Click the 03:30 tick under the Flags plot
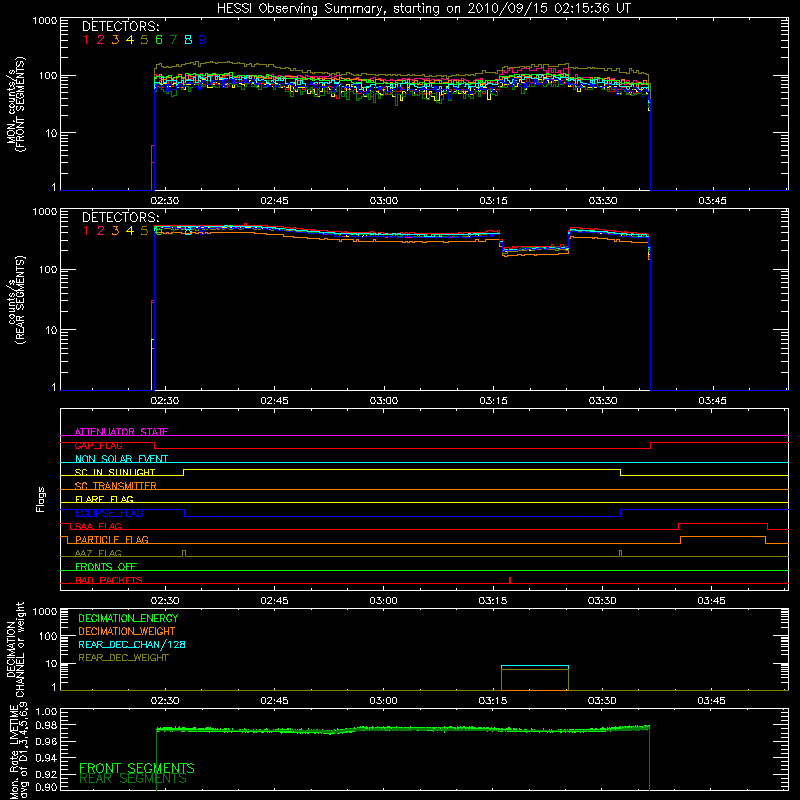 coord(602,601)
